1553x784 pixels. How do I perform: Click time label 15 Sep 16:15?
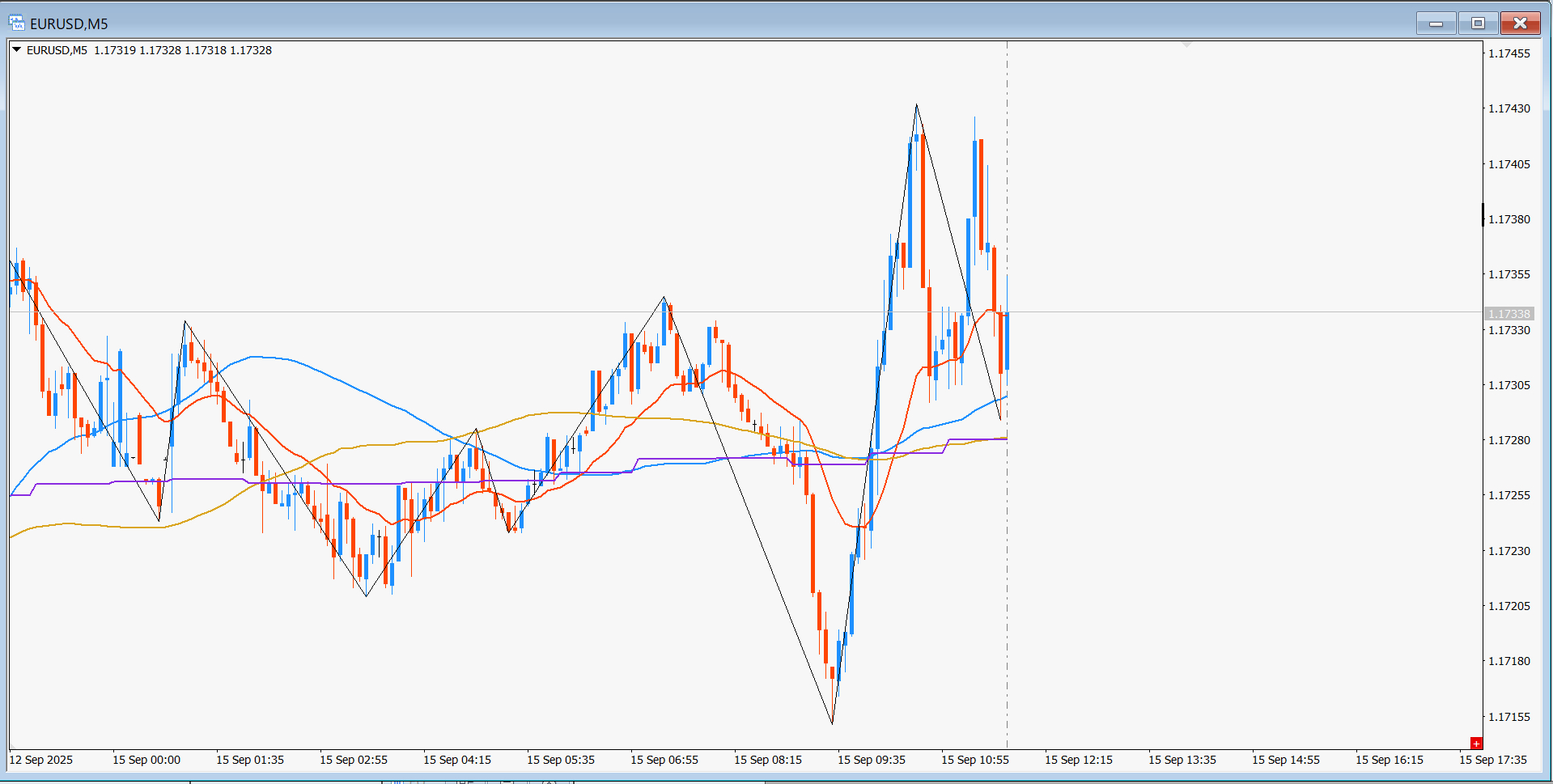[1390, 760]
